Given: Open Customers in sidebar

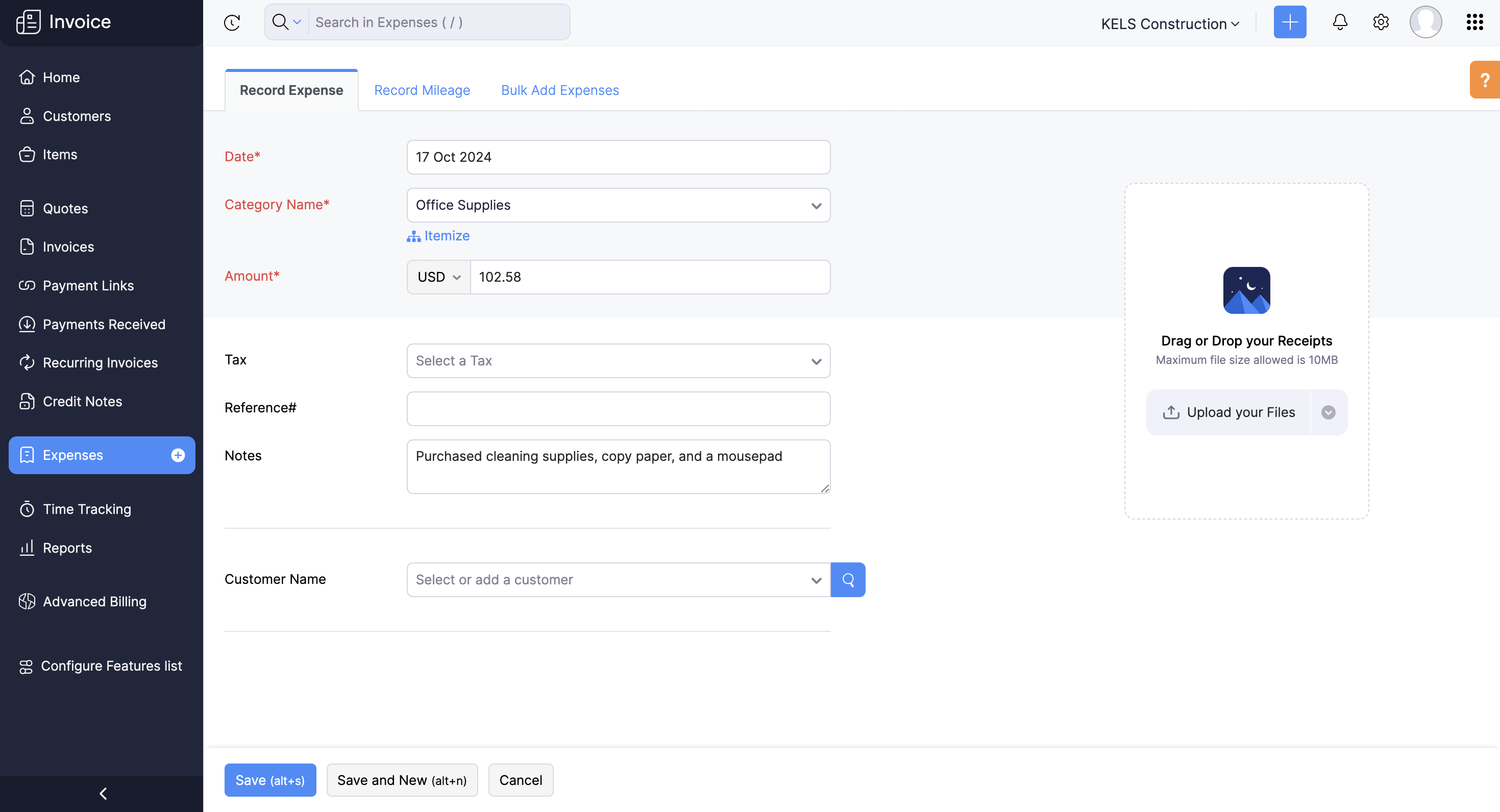Looking at the screenshot, I should click(102, 116).
